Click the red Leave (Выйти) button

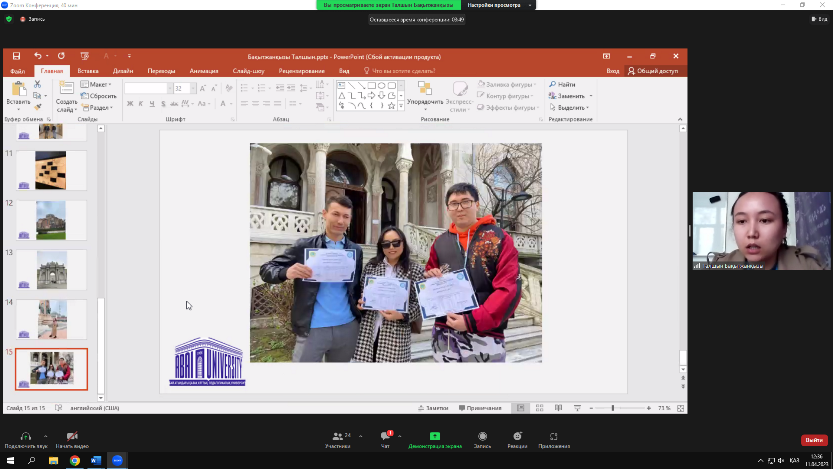(x=814, y=440)
